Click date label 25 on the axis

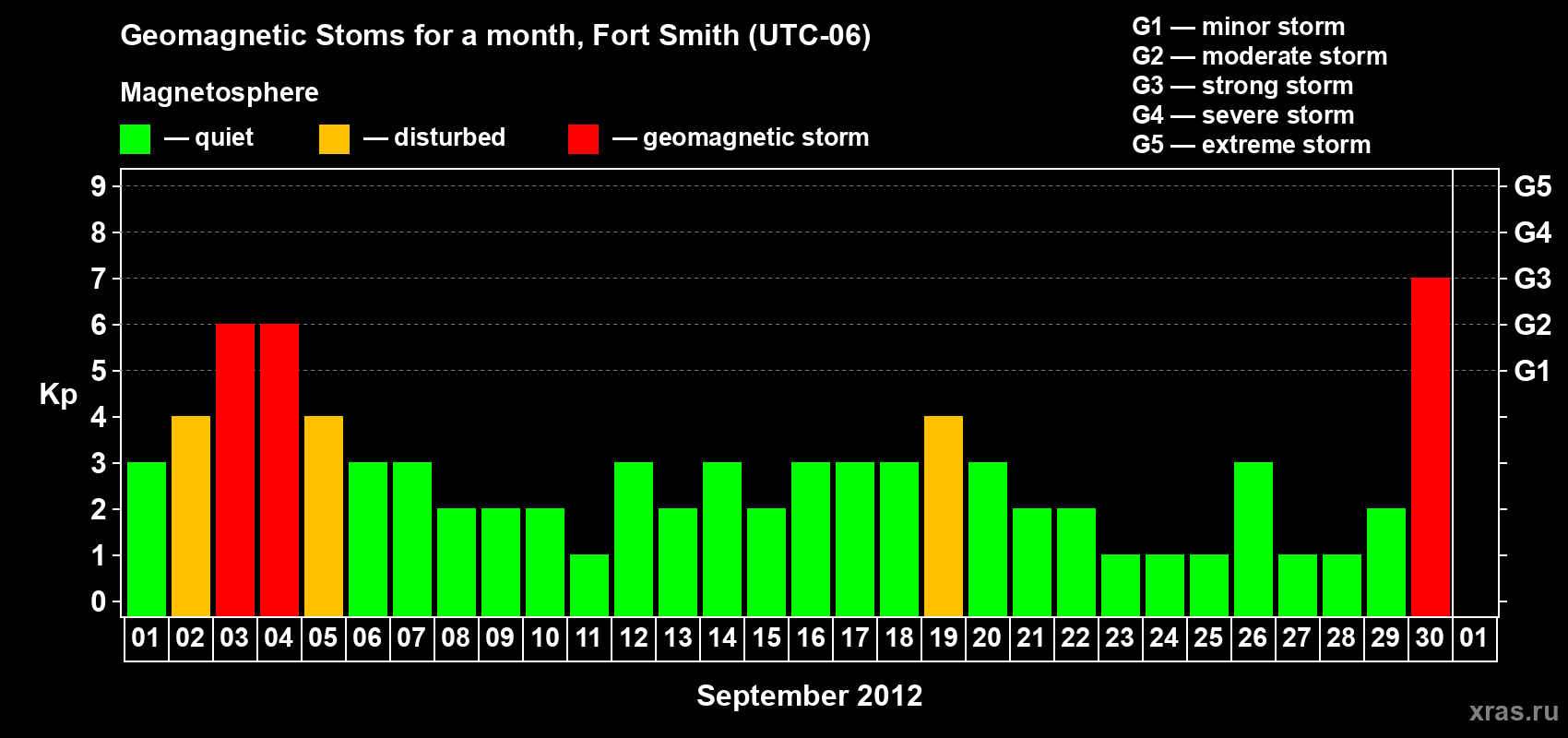(1208, 637)
